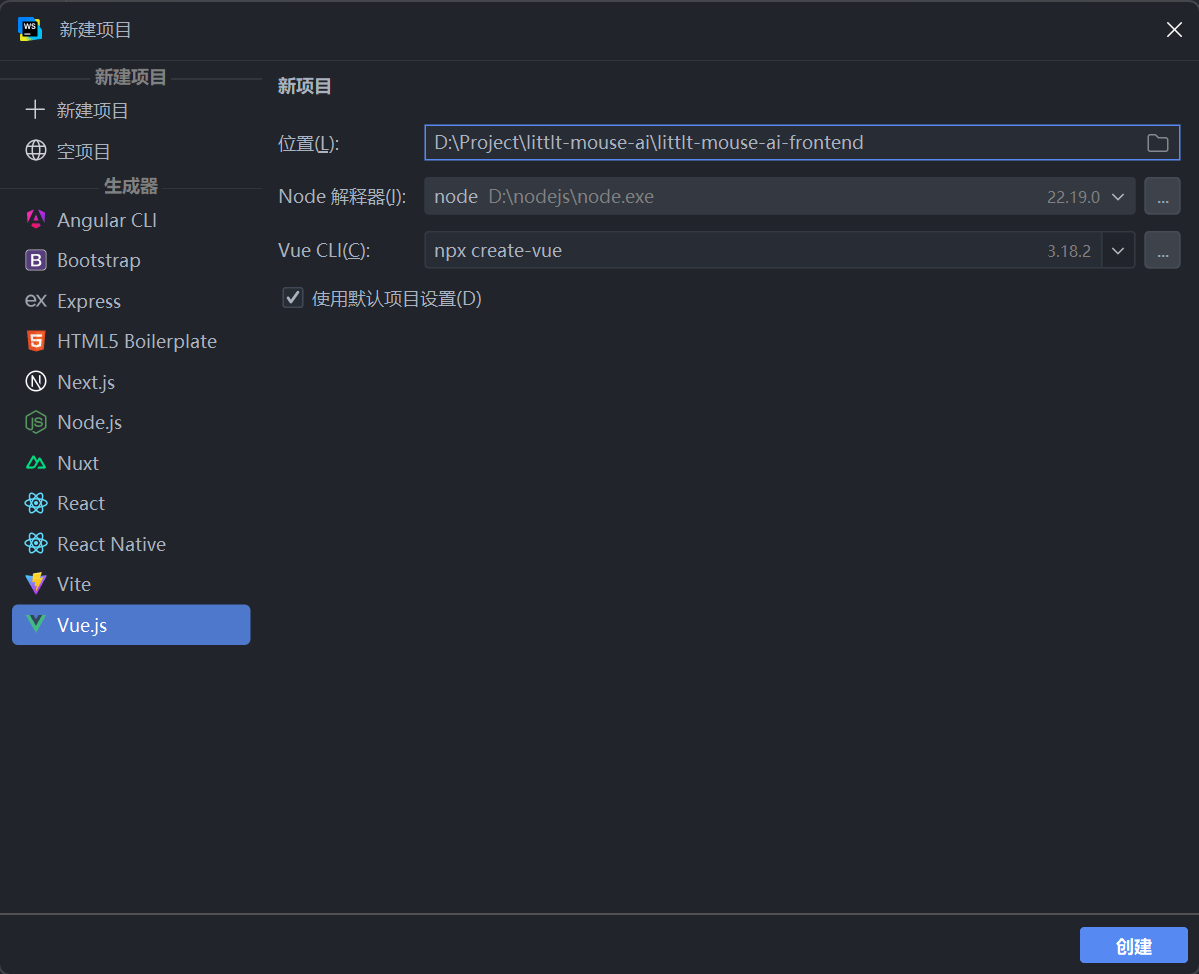Select the React atom icon
This screenshot has height=974, width=1199.
(36, 503)
